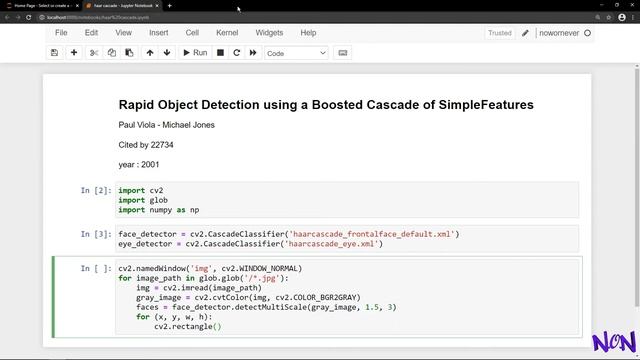This screenshot has height=360, width=640.
Task: Select the In [3] CascadeClassifier code cell
Action: point(347,239)
